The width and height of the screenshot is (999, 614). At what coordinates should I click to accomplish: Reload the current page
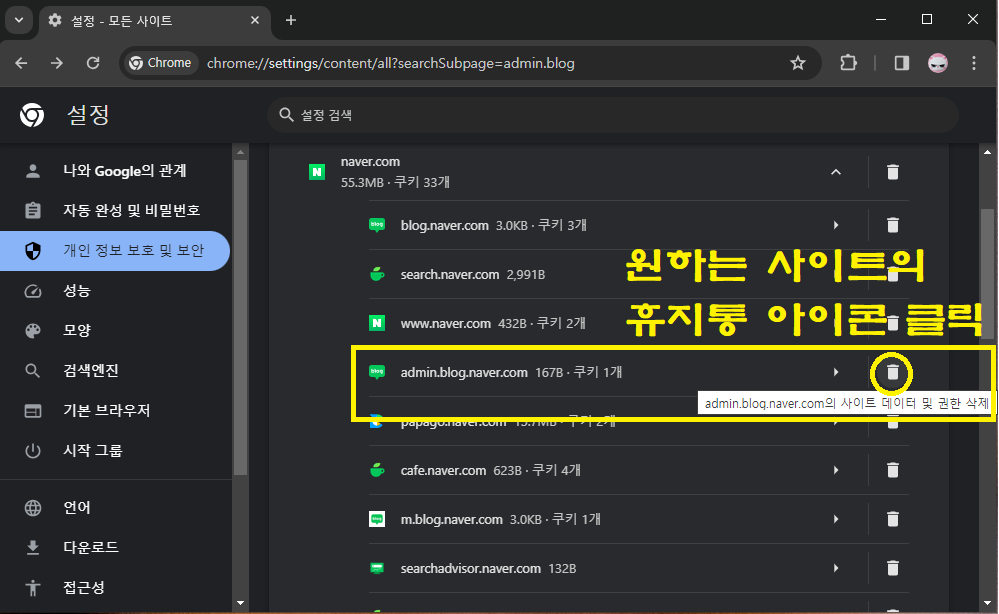click(93, 63)
